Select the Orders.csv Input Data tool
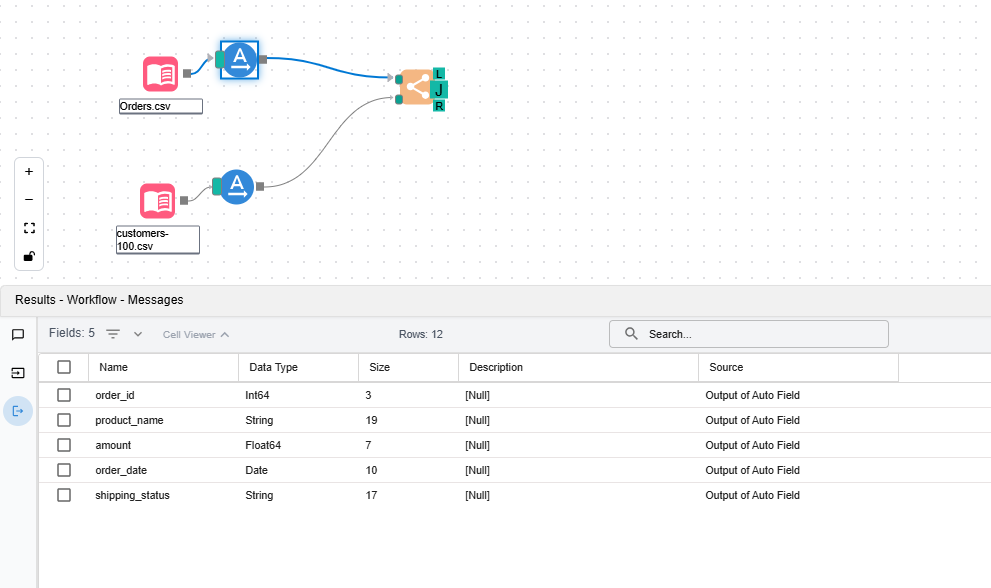 [160, 74]
